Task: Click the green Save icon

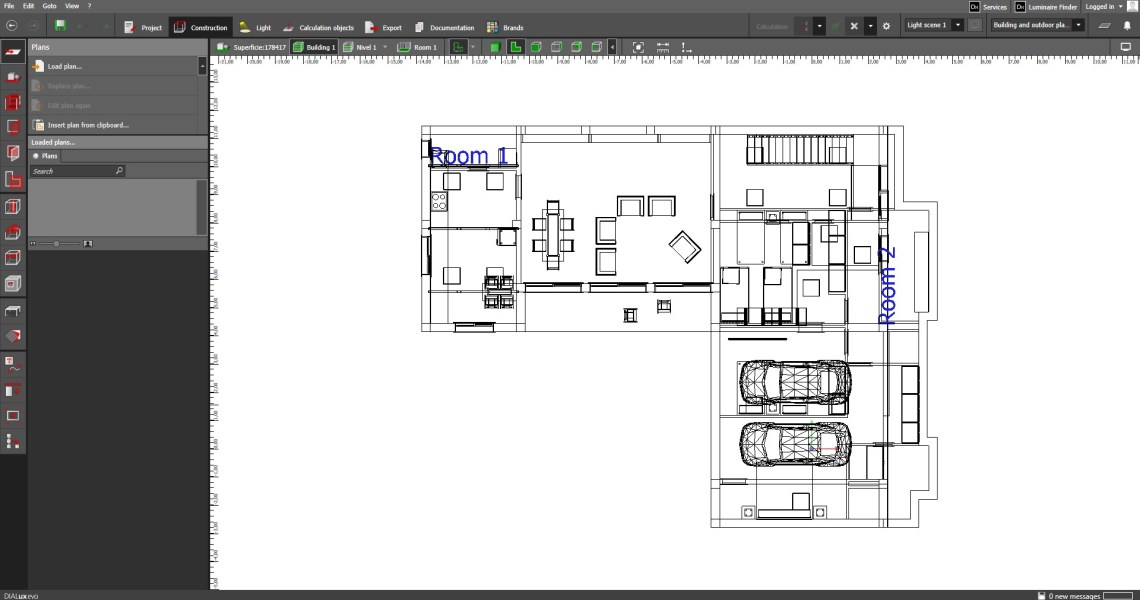Action: tap(60, 26)
